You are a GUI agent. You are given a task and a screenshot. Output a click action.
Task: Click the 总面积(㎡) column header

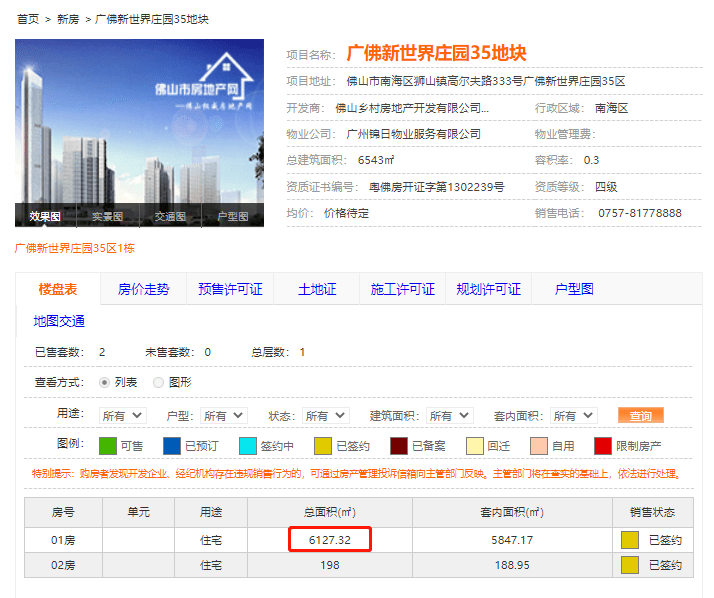[x=330, y=512]
